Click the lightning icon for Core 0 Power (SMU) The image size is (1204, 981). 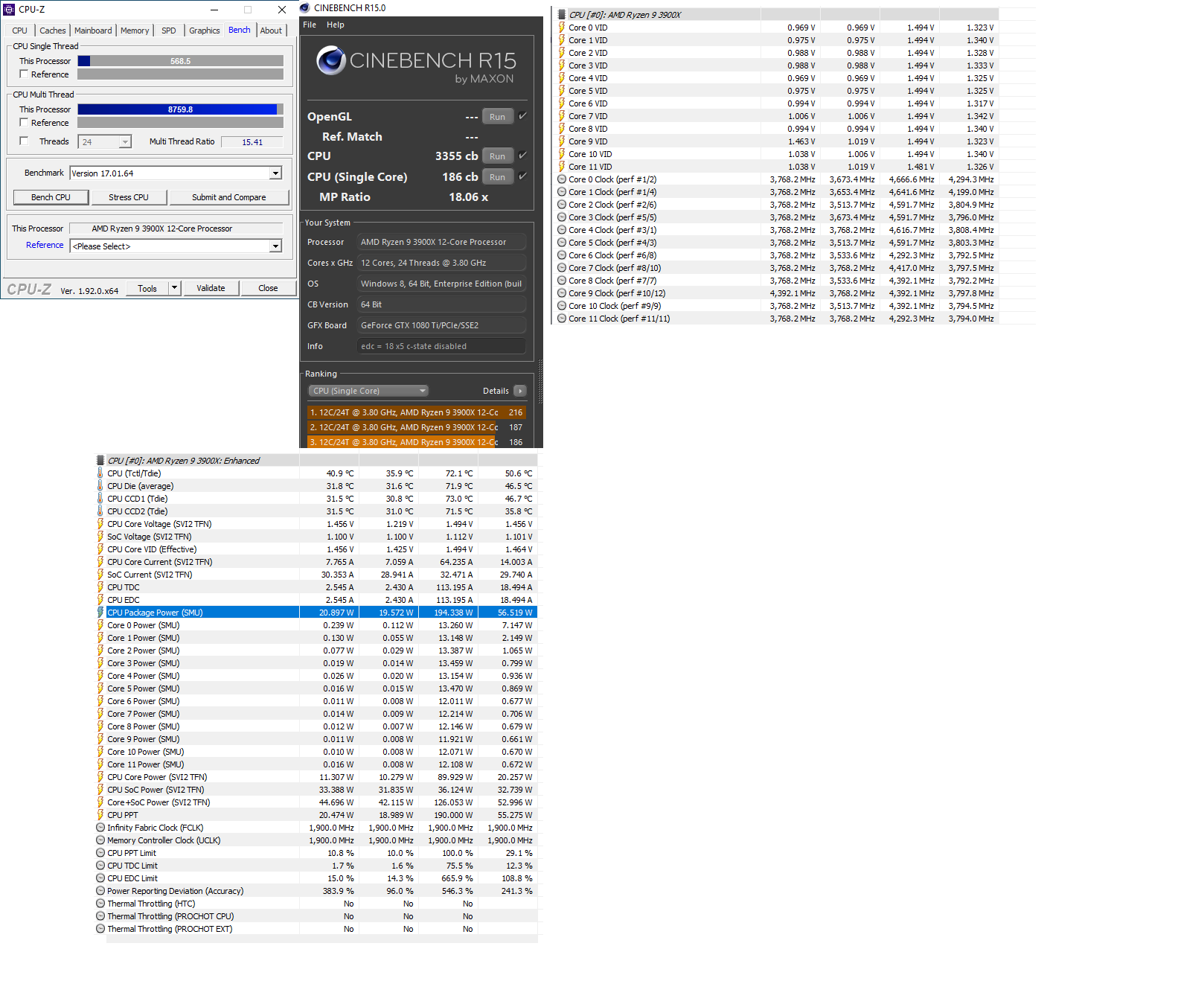pyautogui.click(x=100, y=624)
